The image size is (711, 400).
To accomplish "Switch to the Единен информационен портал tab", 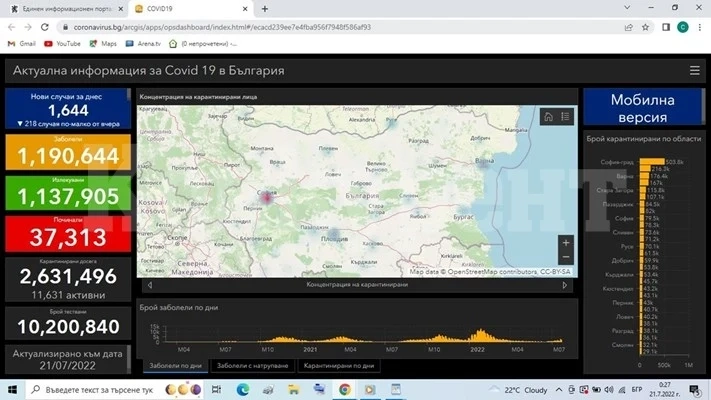I will point(66,9).
